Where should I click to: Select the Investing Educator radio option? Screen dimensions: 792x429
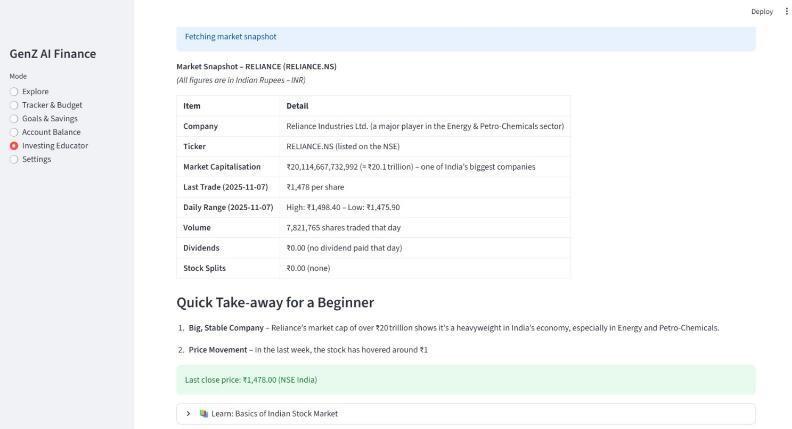[x=14, y=146]
